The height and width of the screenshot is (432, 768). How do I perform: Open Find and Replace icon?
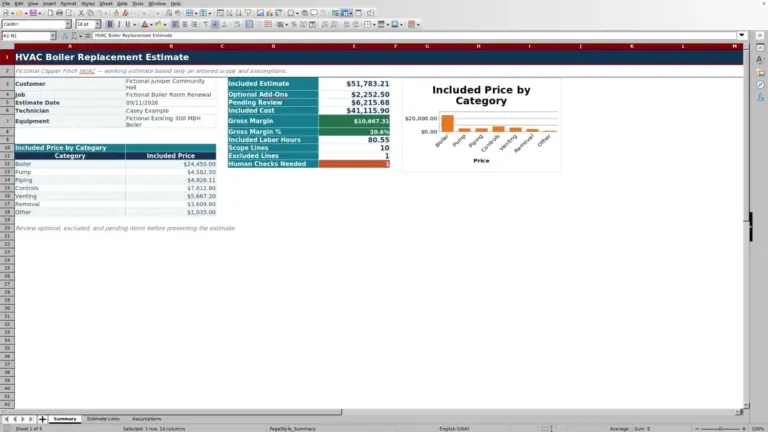point(168,13)
